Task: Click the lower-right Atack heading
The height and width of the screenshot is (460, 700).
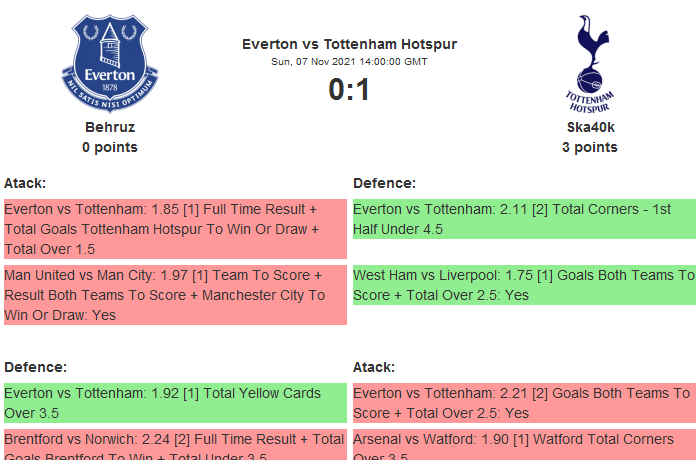Action: (374, 367)
